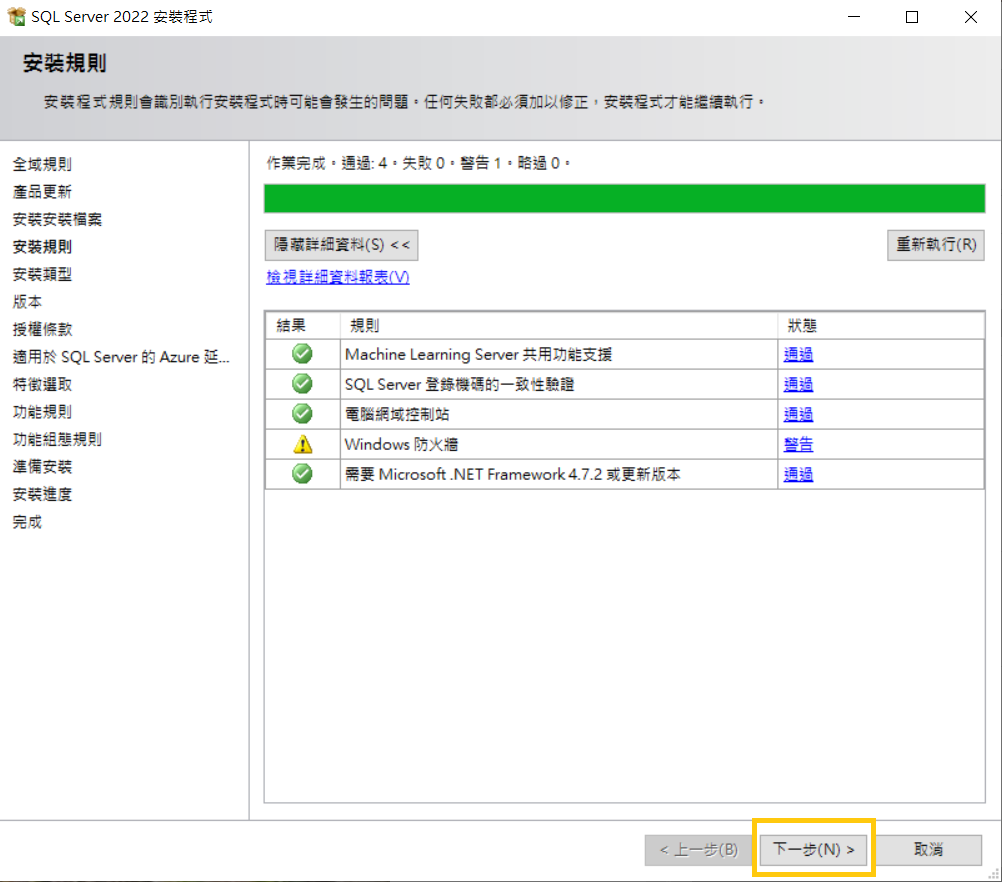Click the 結果 column header

(303, 325)
